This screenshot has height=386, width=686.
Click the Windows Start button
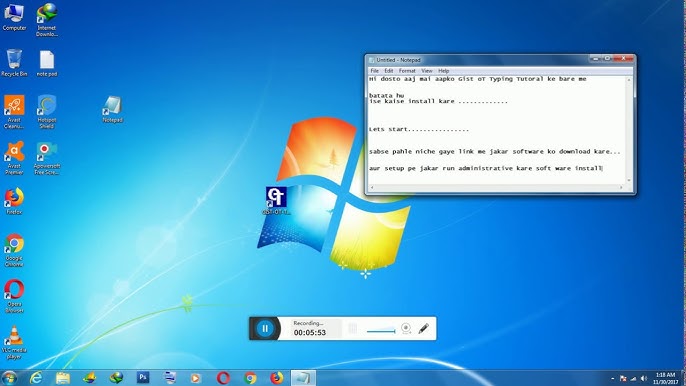[9, 378]
